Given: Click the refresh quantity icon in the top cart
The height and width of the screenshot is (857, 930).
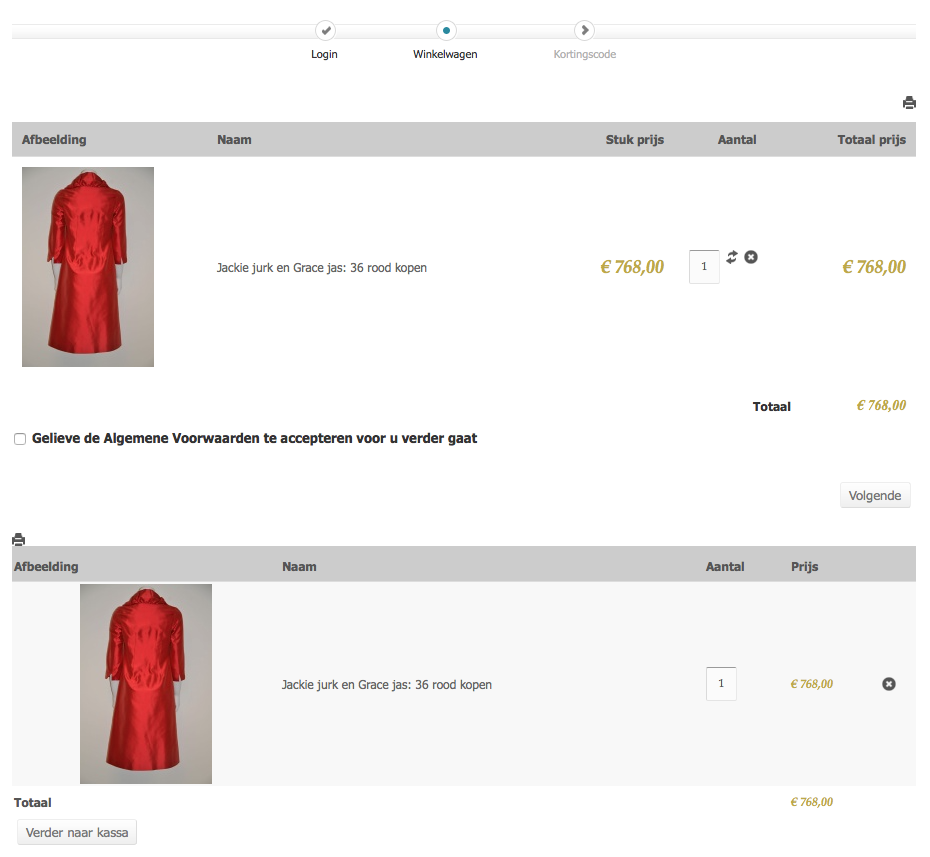Looking at the screenshot, I should click(x=732, y=257).
